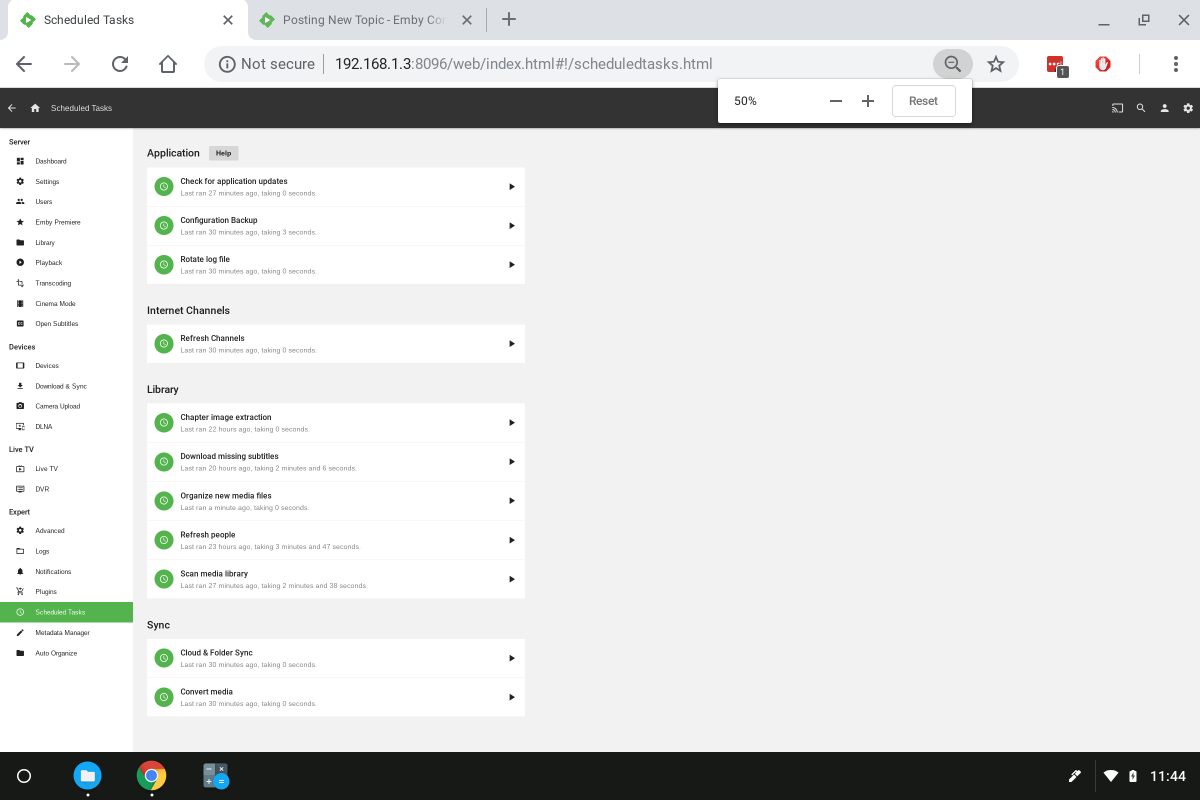The width and height of the screenshot is (1200, 800).
Task: Increase zoom with the plus button
Action: 868,101
